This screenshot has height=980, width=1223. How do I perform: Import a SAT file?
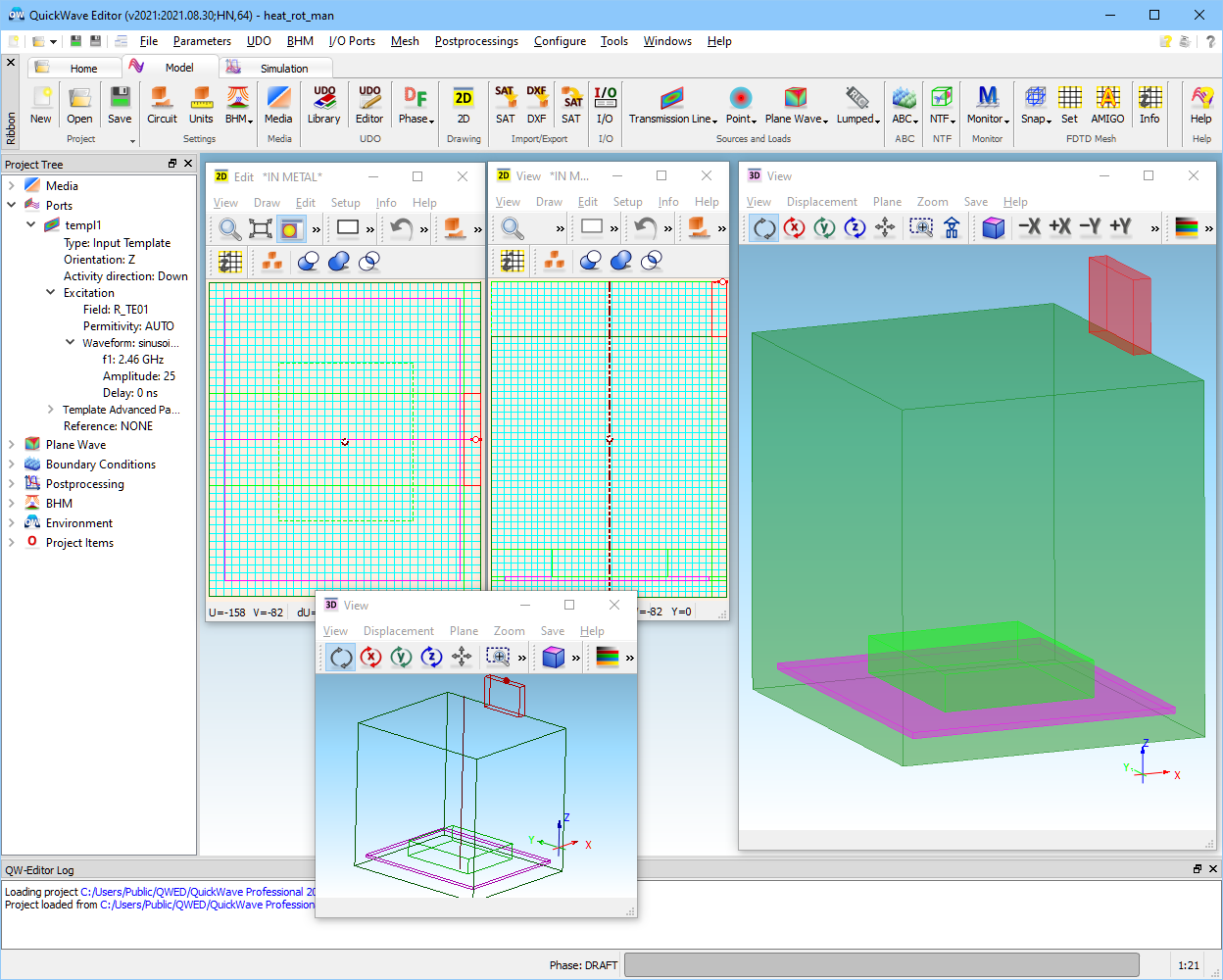point(505,105)
